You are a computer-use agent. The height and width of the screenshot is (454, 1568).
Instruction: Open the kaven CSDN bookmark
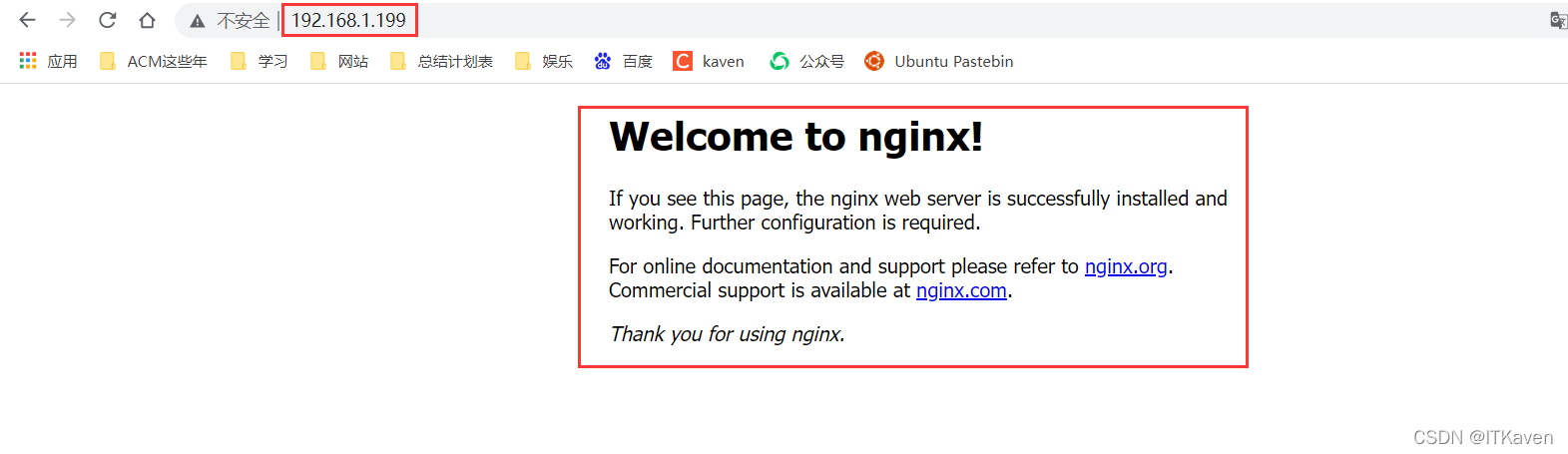[x=709, y=61]
